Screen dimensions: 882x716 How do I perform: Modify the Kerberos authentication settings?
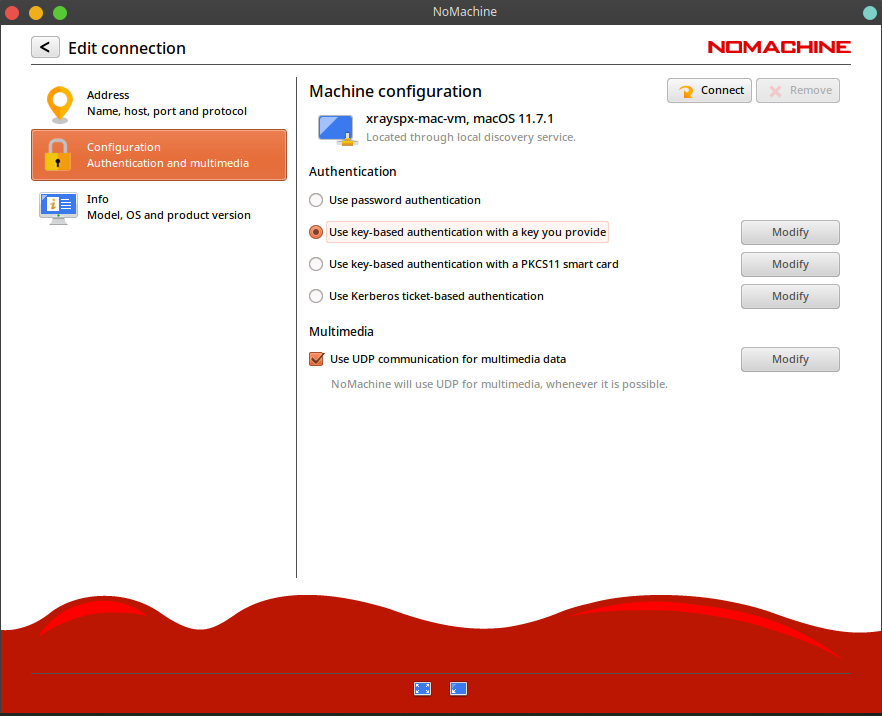(x=790, y=296)
